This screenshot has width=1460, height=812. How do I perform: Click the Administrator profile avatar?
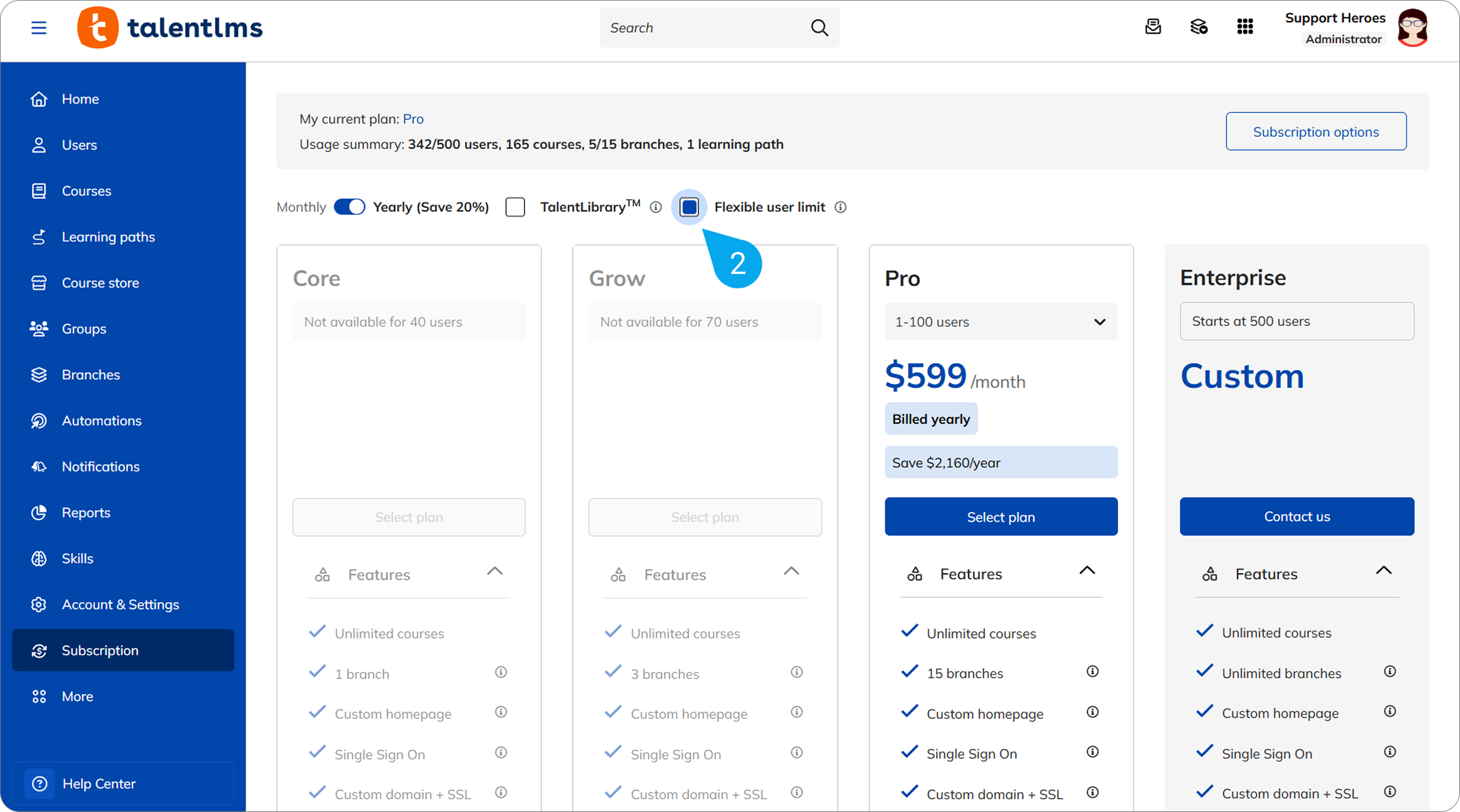pos(1412,28)
